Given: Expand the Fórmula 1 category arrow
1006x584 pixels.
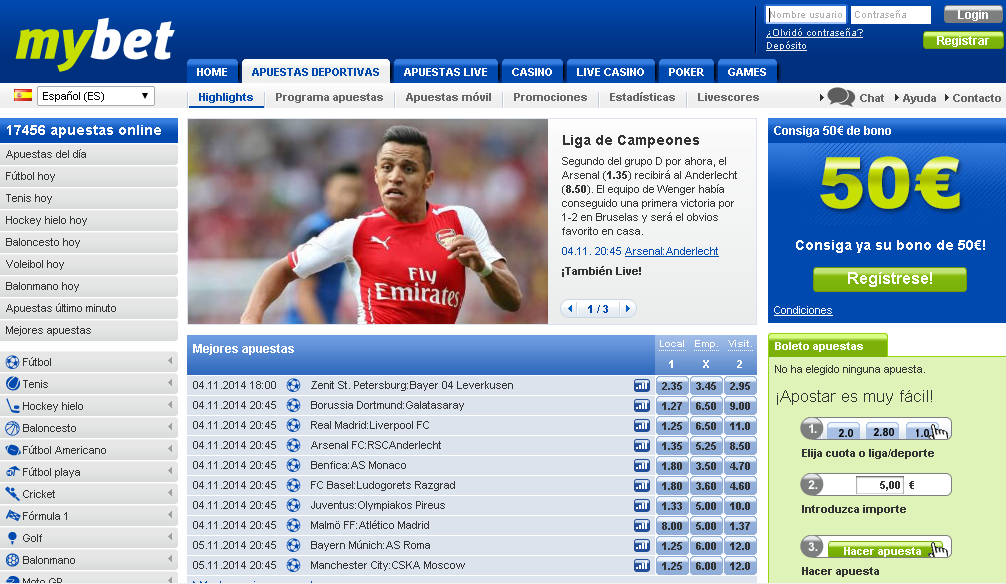Looking at the screenshot, I should click(170, 515).
